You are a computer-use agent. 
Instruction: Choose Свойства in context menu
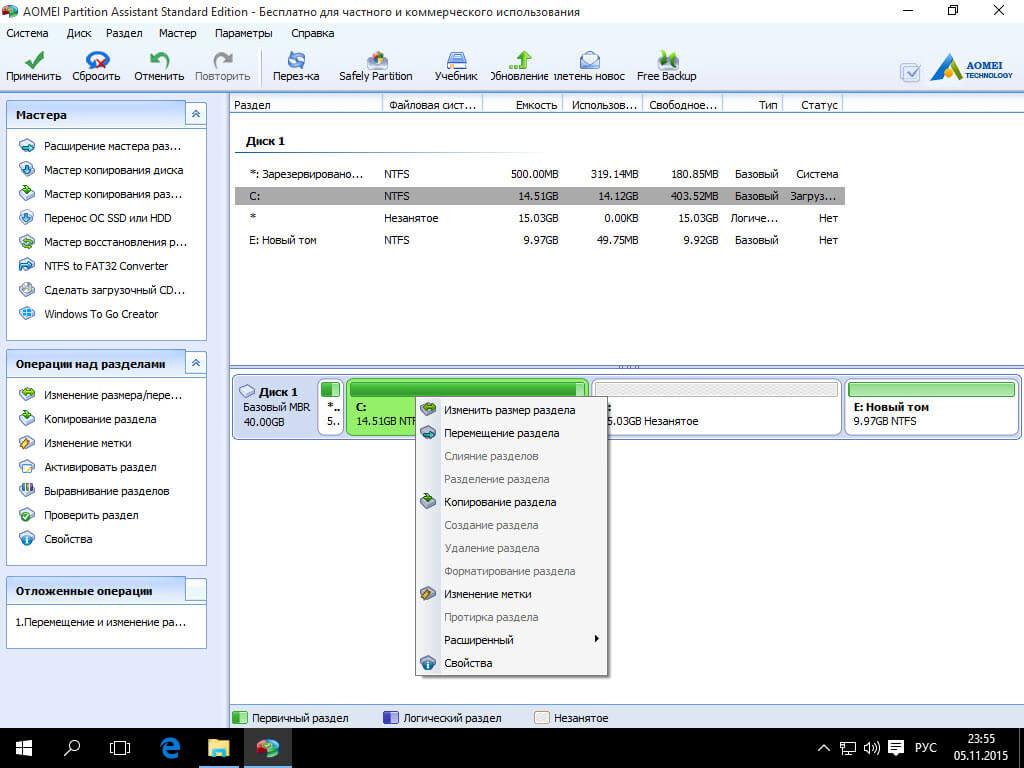click(511, 663)
